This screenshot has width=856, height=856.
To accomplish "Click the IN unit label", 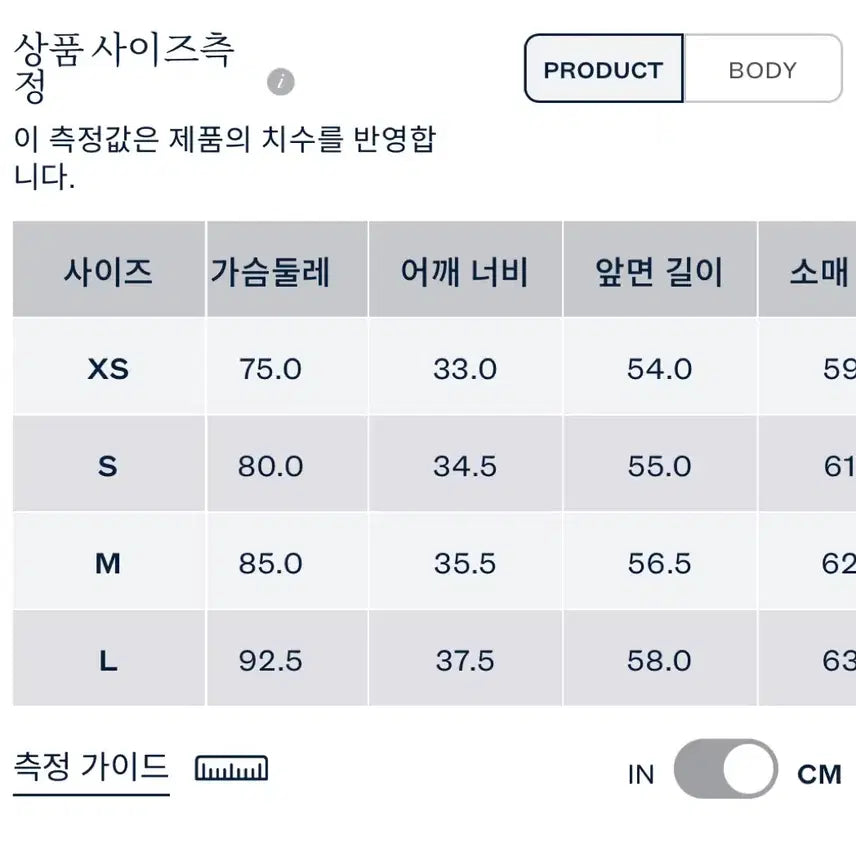I will 641,774.
